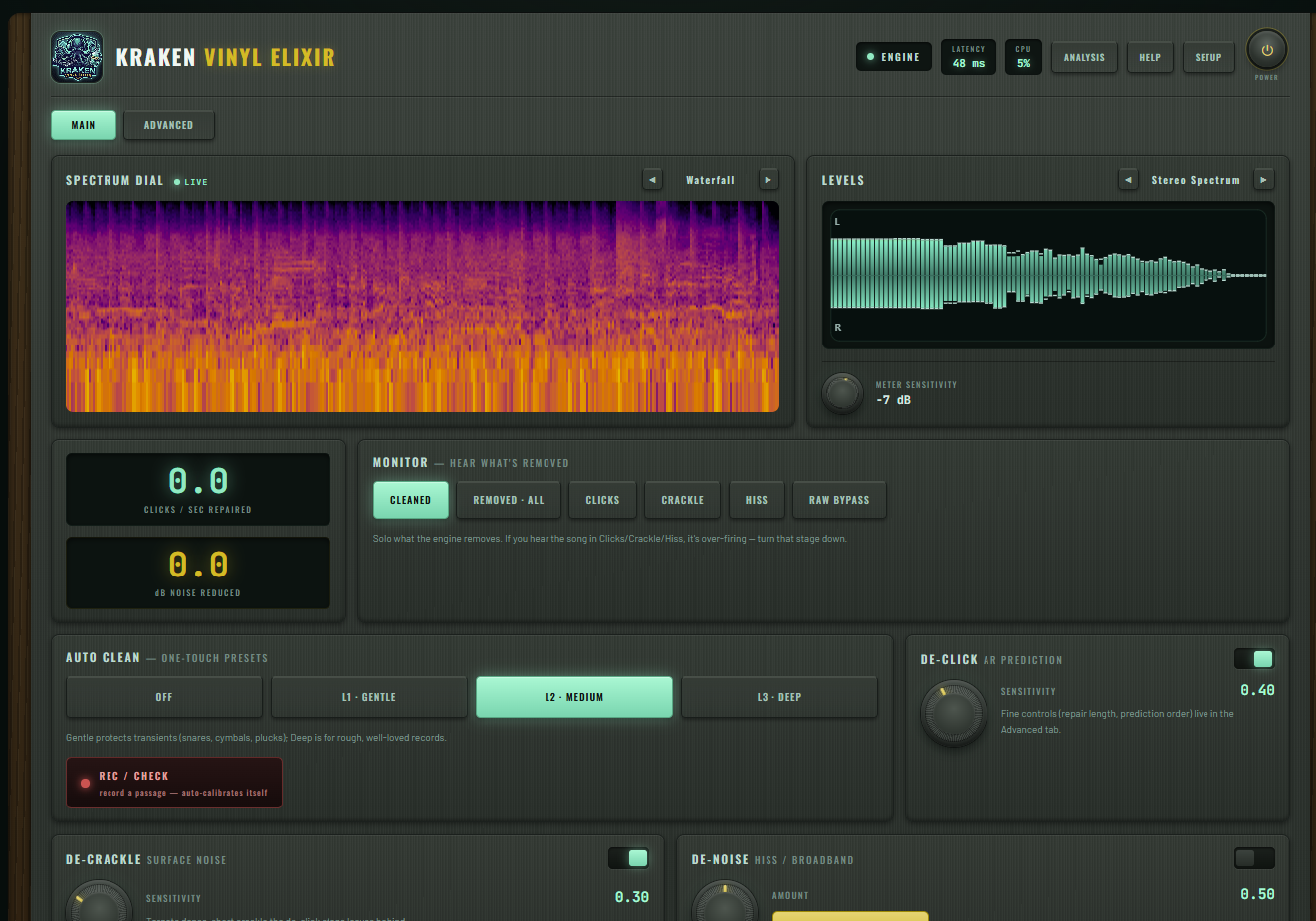This screenshot has height=921, width=1316.
Task: Toggle the Power button
Action: (1267, 49)
